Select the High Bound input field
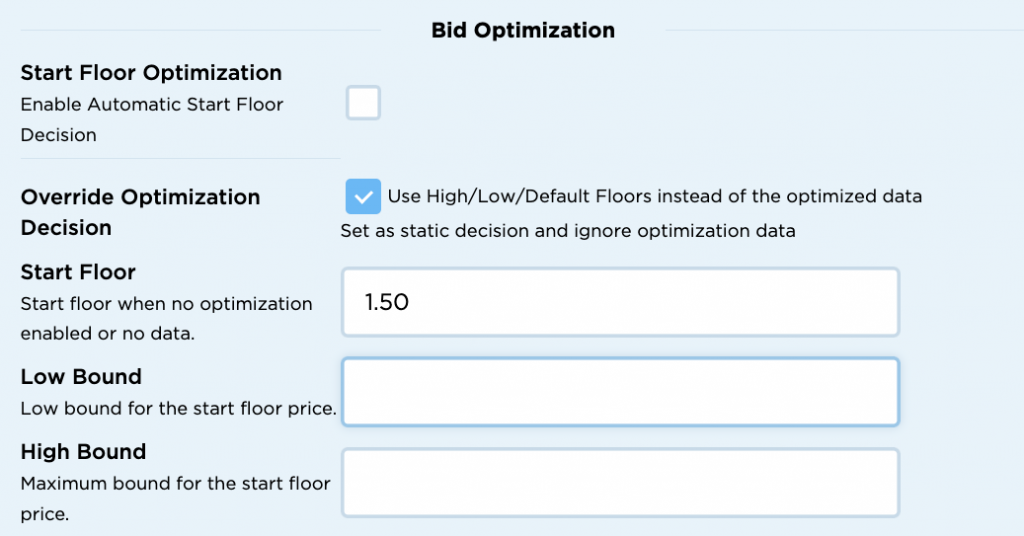 620,482
